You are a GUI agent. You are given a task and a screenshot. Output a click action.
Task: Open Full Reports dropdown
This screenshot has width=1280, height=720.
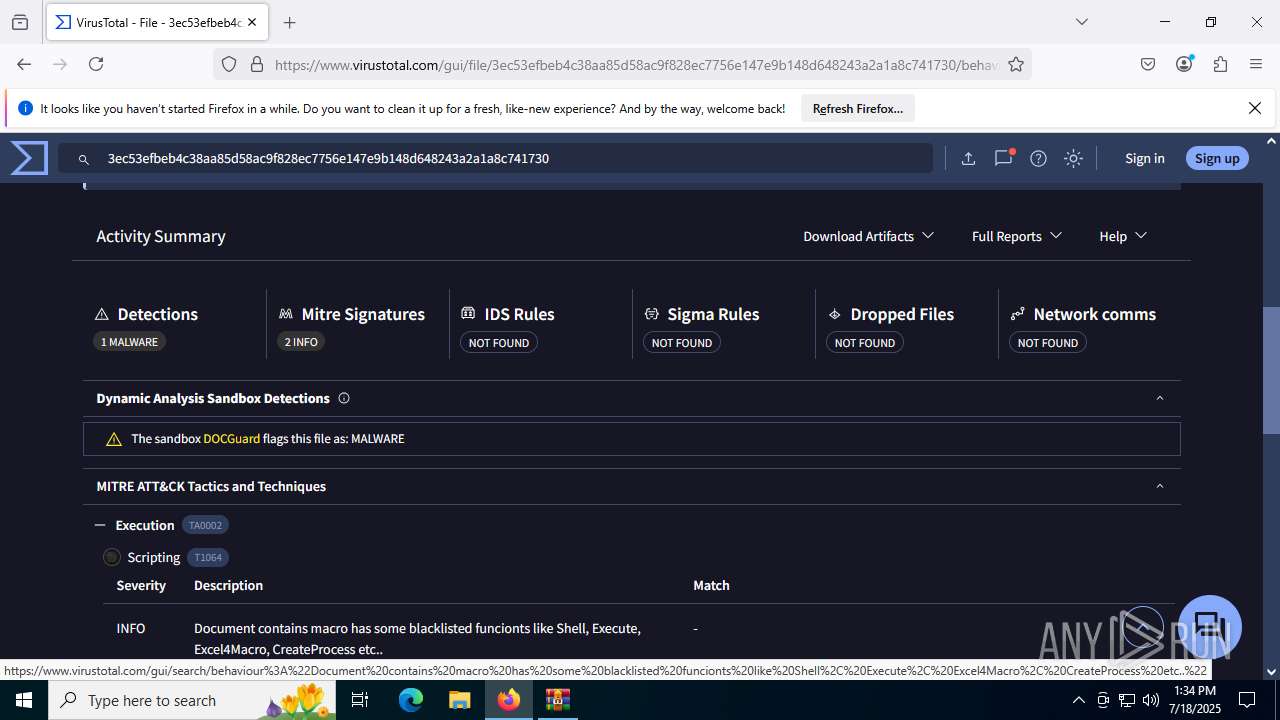(1016, 236)
